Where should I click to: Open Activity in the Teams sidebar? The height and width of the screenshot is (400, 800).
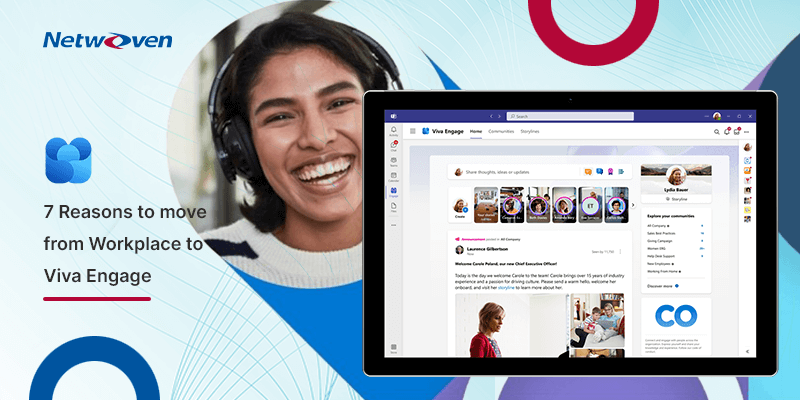(393, 132)
